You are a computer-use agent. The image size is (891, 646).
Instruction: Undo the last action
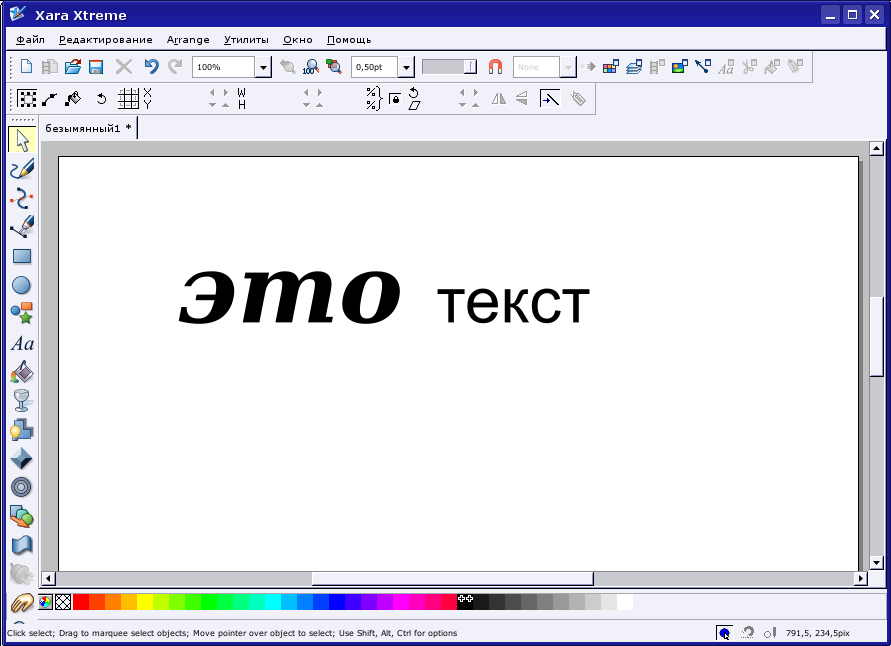click(x=151, y=67)
